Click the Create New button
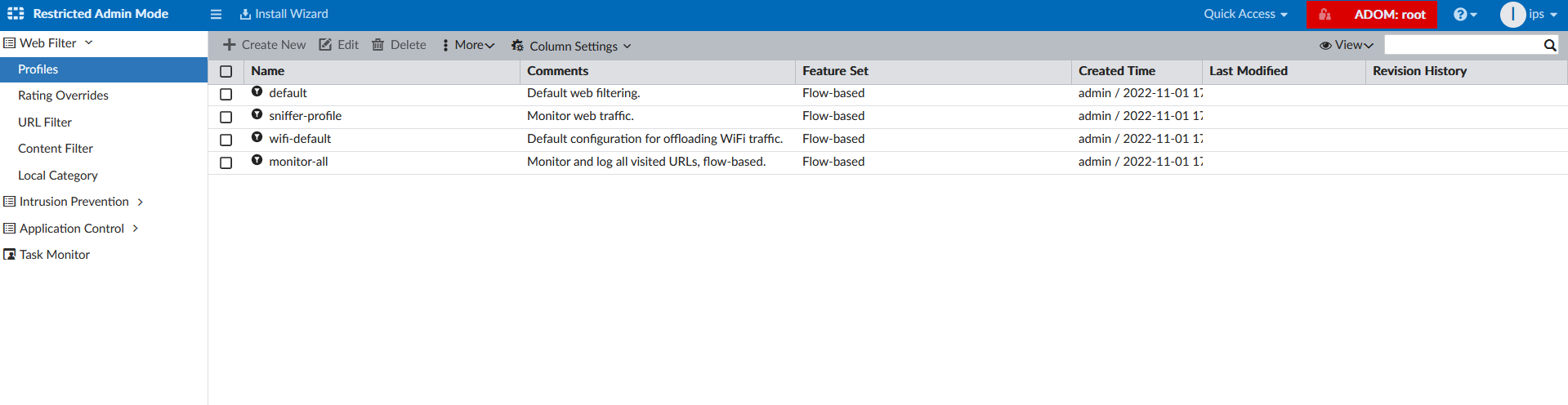1568x405 pixels. (264, 45)
